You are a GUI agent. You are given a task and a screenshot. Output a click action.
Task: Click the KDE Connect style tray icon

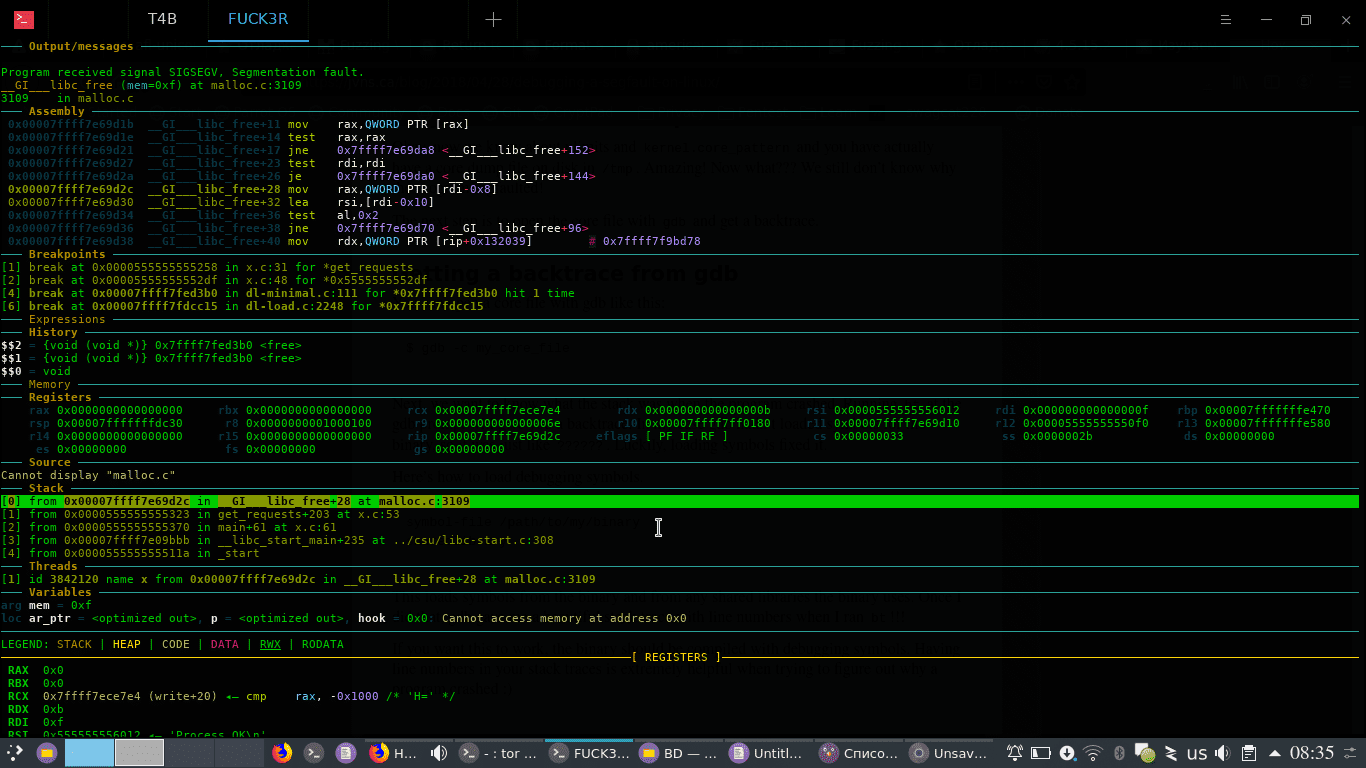(x=1171, y=753)
